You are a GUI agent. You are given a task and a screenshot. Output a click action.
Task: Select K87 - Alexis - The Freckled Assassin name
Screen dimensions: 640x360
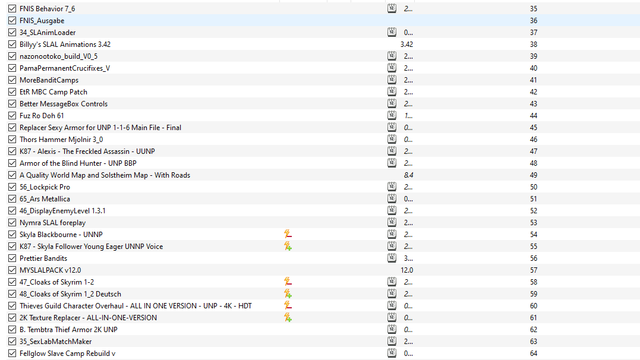point(87,151)
